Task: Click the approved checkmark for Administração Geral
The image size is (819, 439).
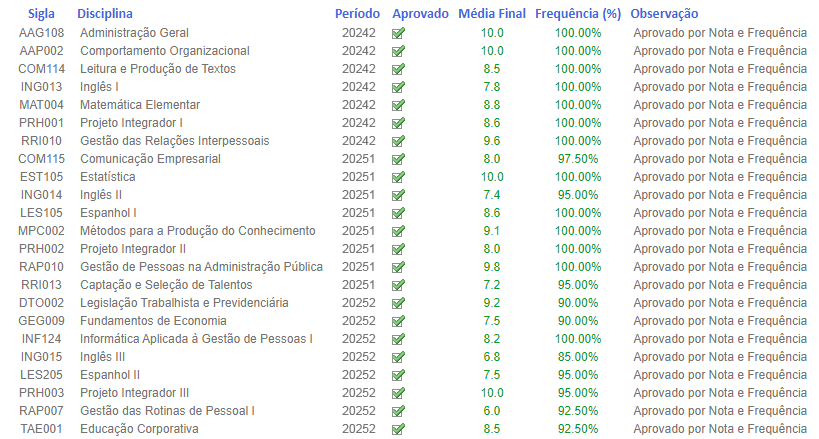Action: pos(399,33)
